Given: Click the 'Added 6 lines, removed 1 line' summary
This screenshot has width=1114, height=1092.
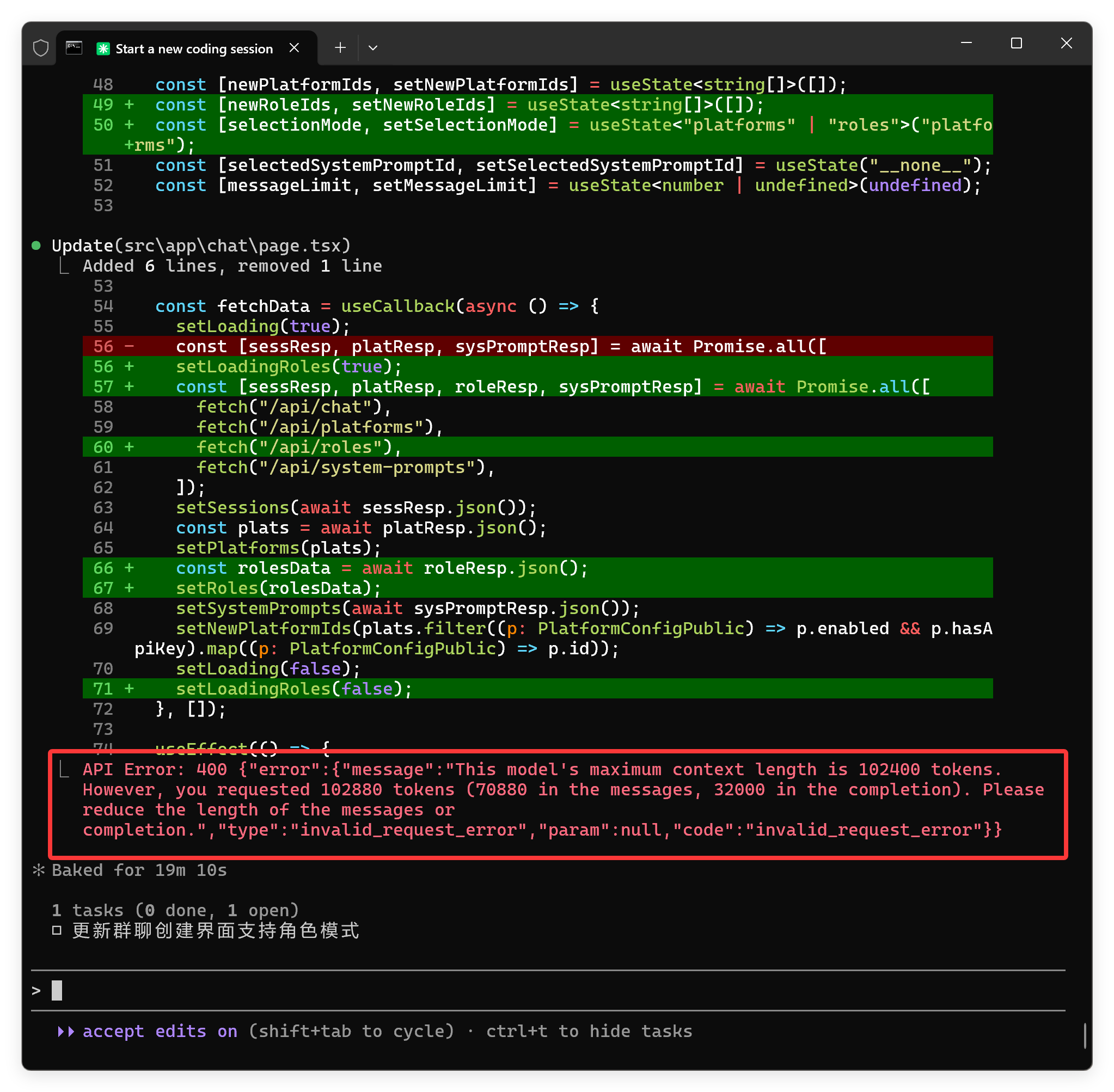Looking at the screenshot, I should 232,266.
